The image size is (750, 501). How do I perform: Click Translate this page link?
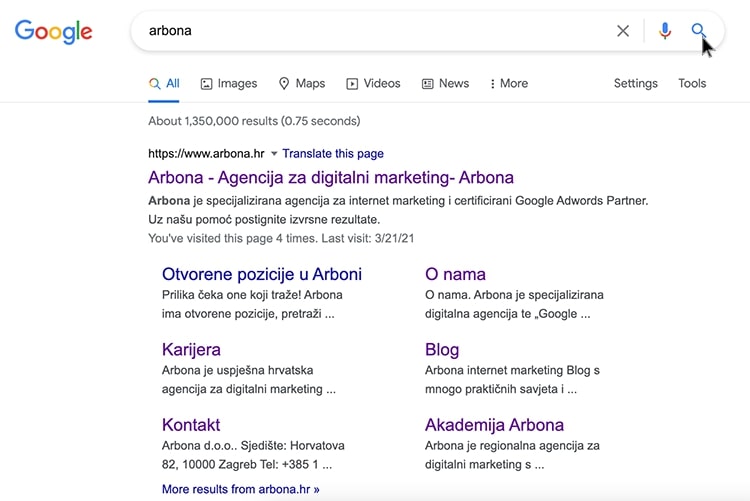pos(333,154)
